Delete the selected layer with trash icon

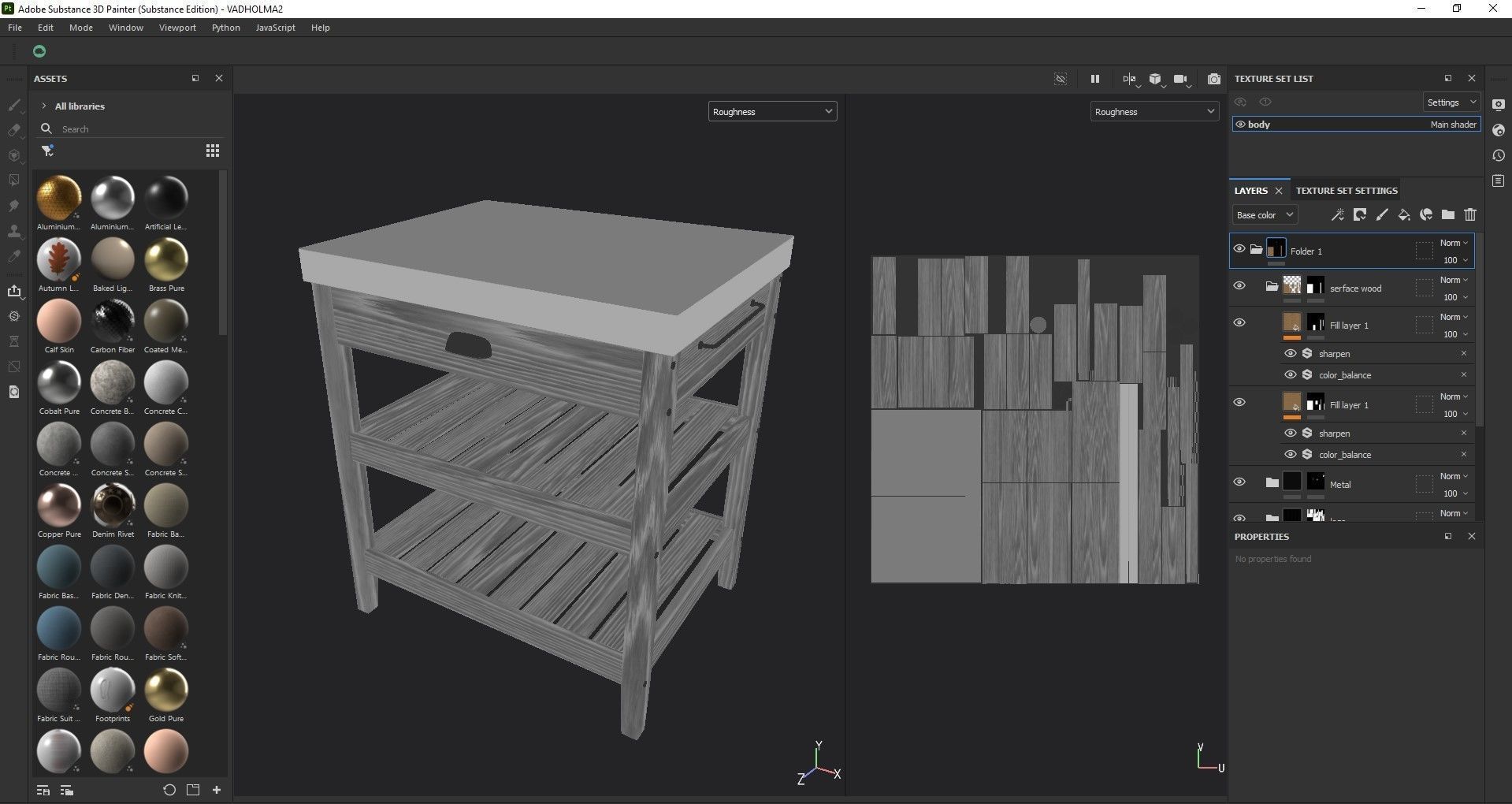click(1470, 214)
